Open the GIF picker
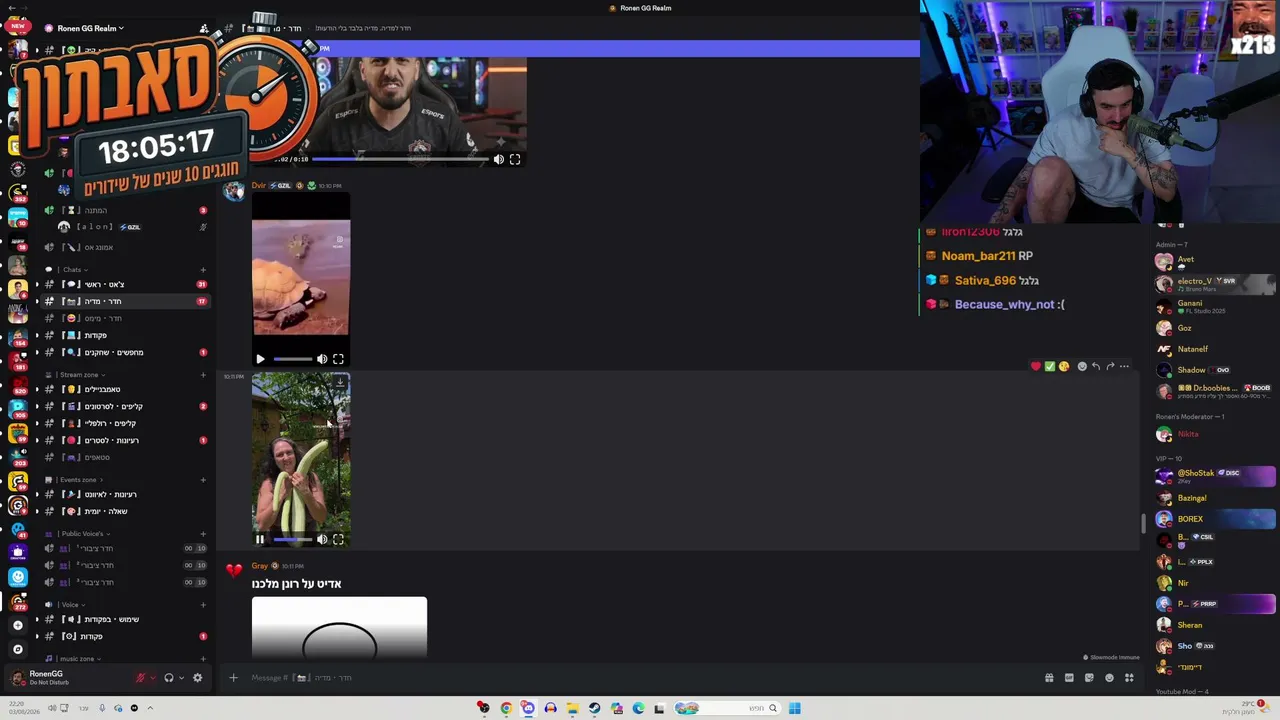1280x720 pixels. click(x=1069, y=678)
